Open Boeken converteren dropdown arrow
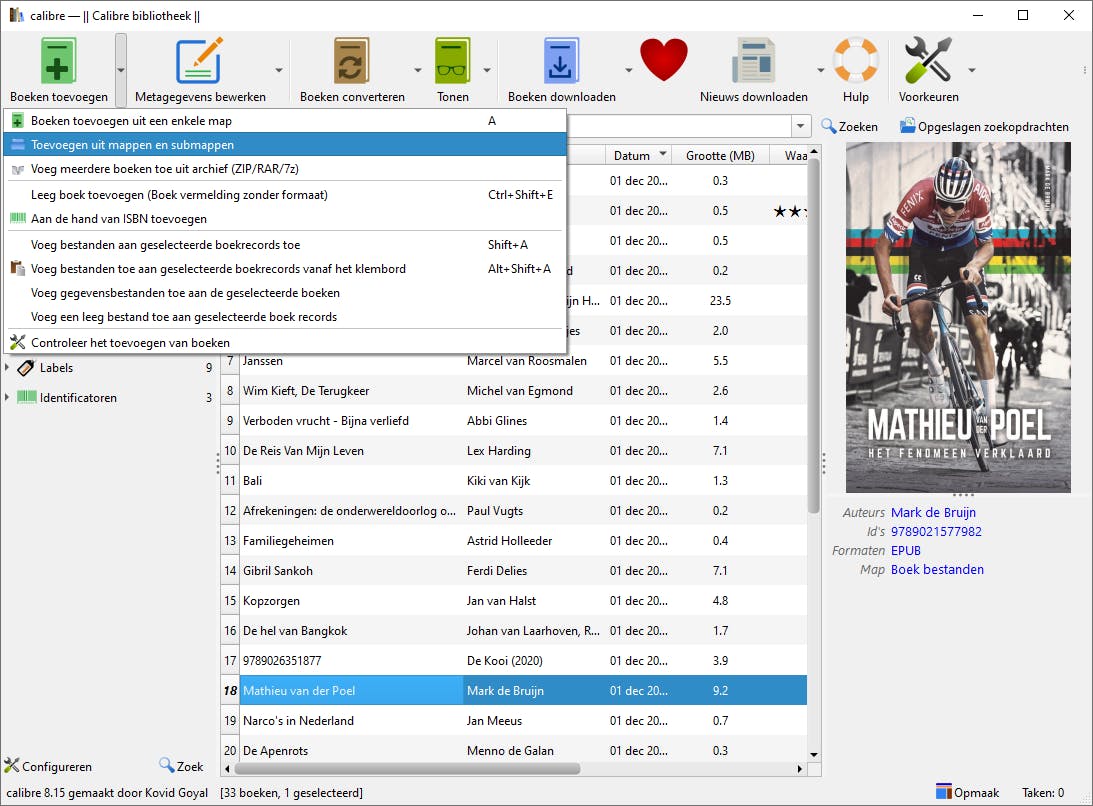 coord(418,70)
